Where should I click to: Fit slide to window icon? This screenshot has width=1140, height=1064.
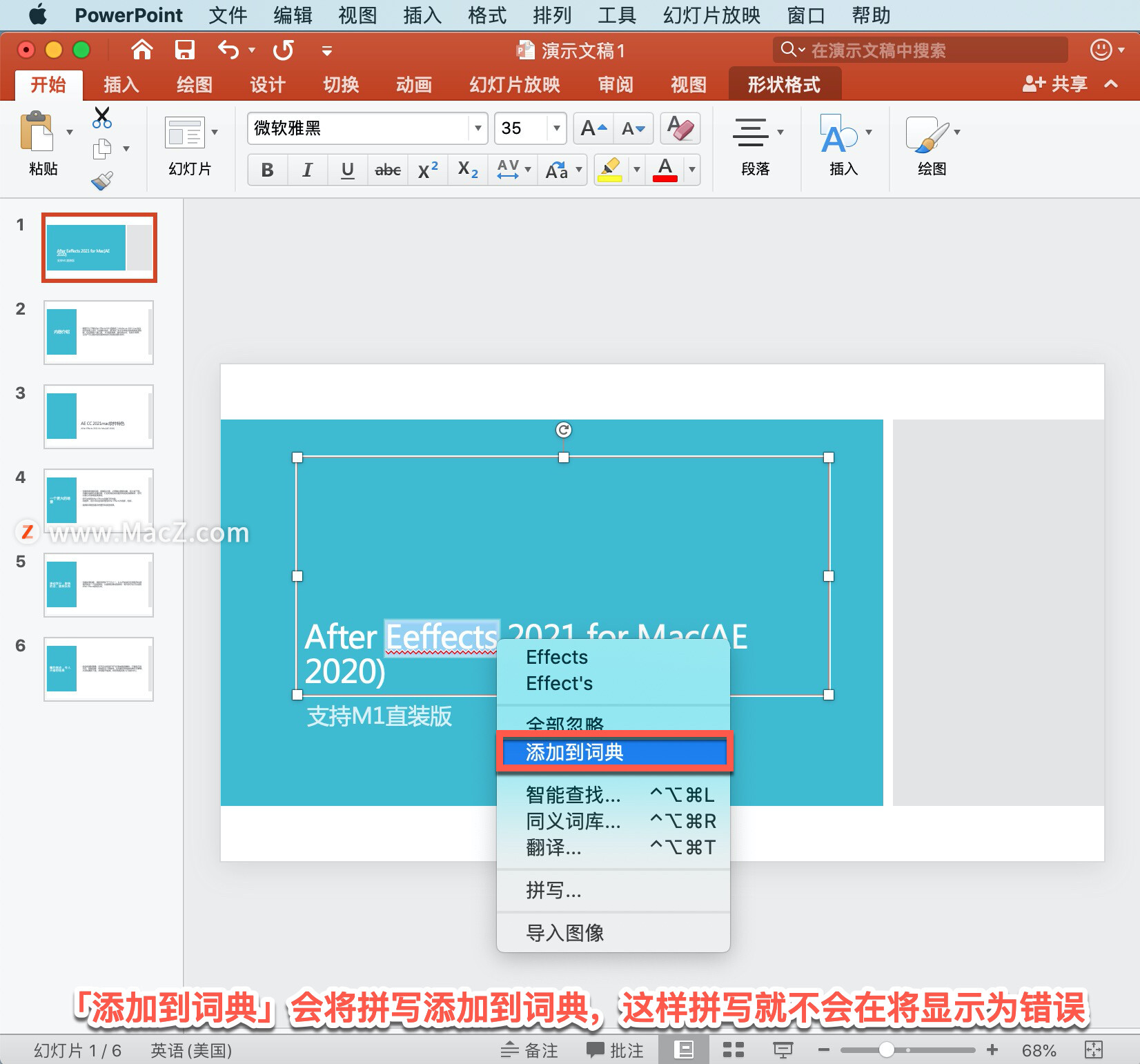pyautogui.click(x=1094, y=1050)
